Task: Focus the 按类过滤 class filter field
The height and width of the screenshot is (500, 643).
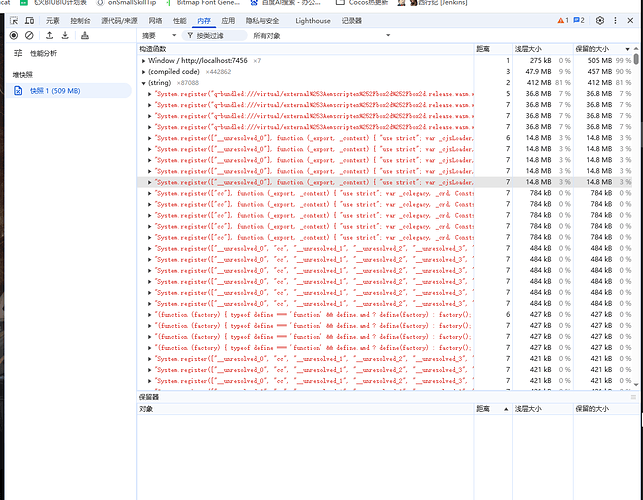Action: [216, 36]
